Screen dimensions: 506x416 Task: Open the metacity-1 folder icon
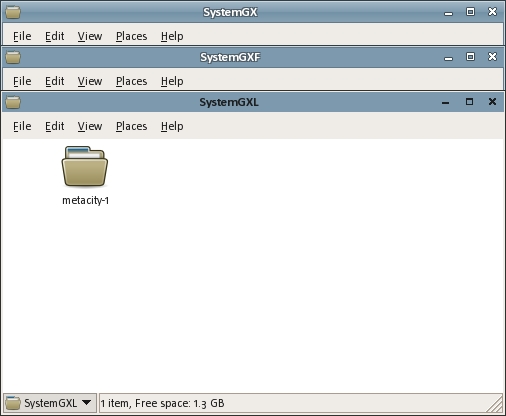[x=85, y=166]
